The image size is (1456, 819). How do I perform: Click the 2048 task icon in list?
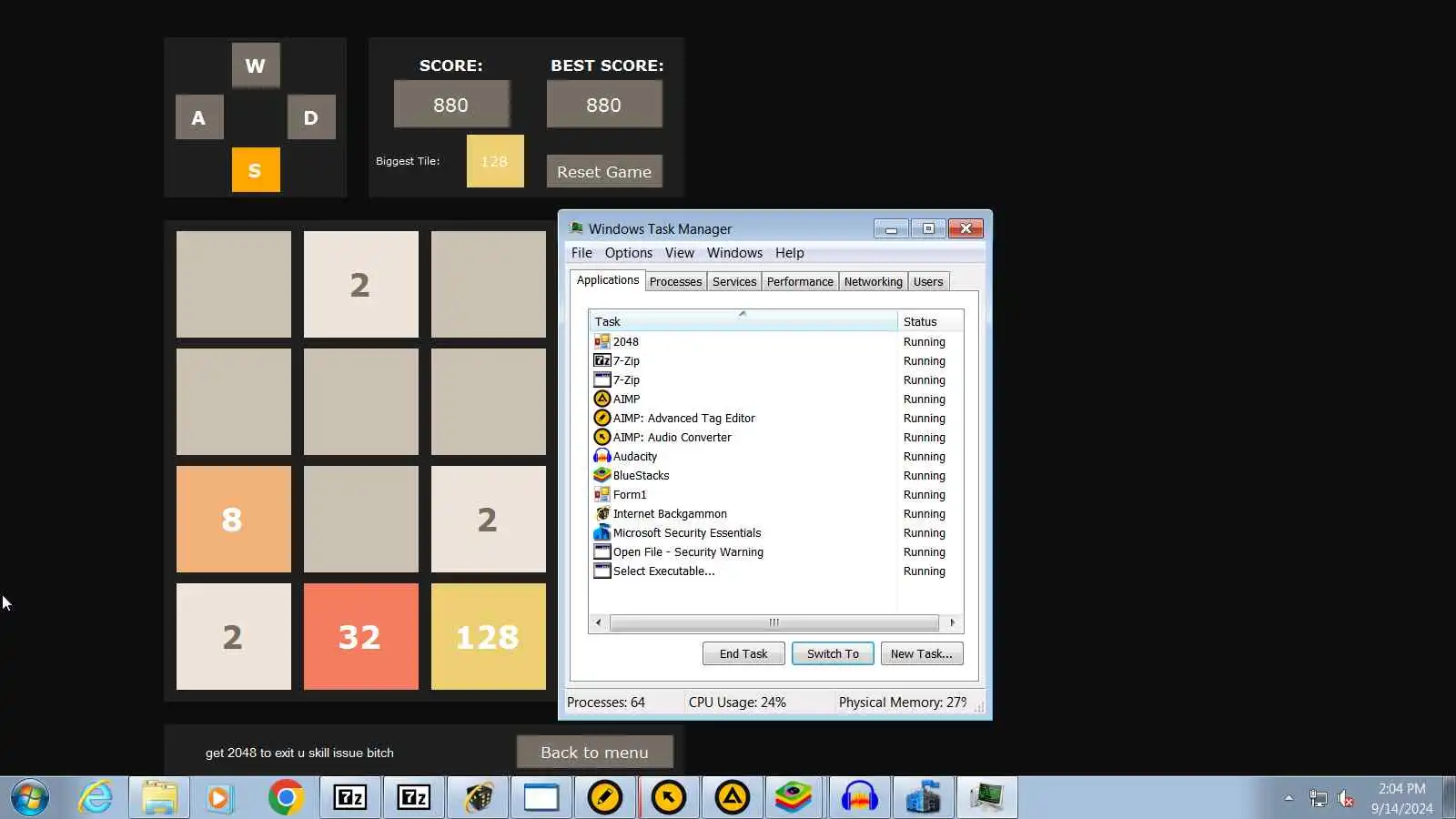[x=602, y=341]
